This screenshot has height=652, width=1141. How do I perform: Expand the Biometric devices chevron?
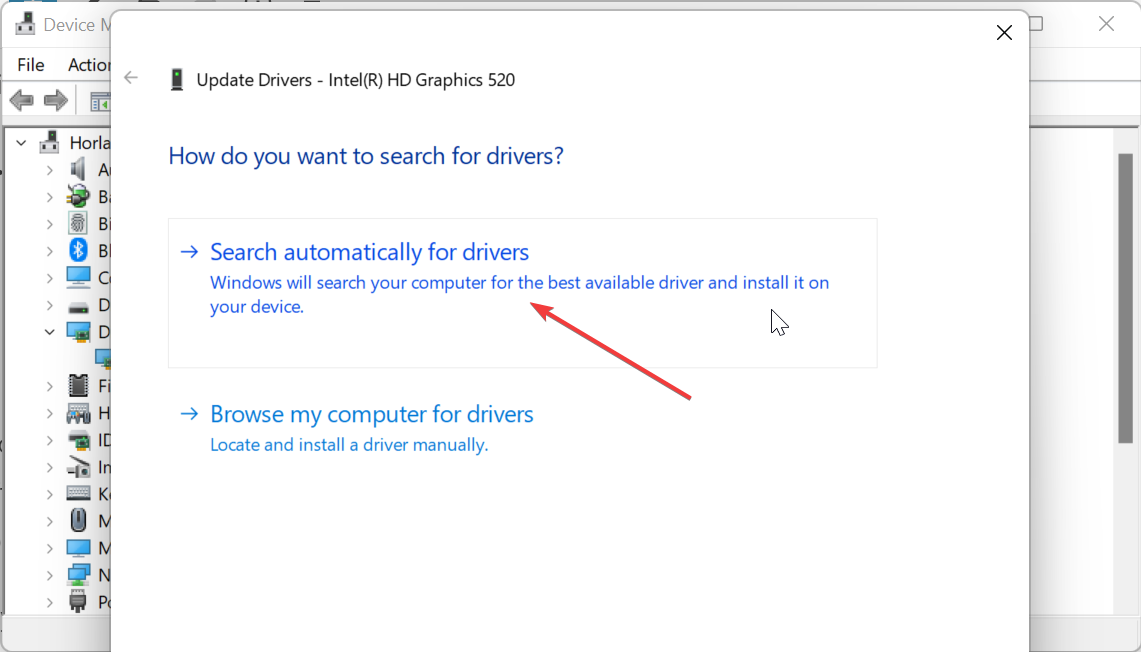pos(49,224)
